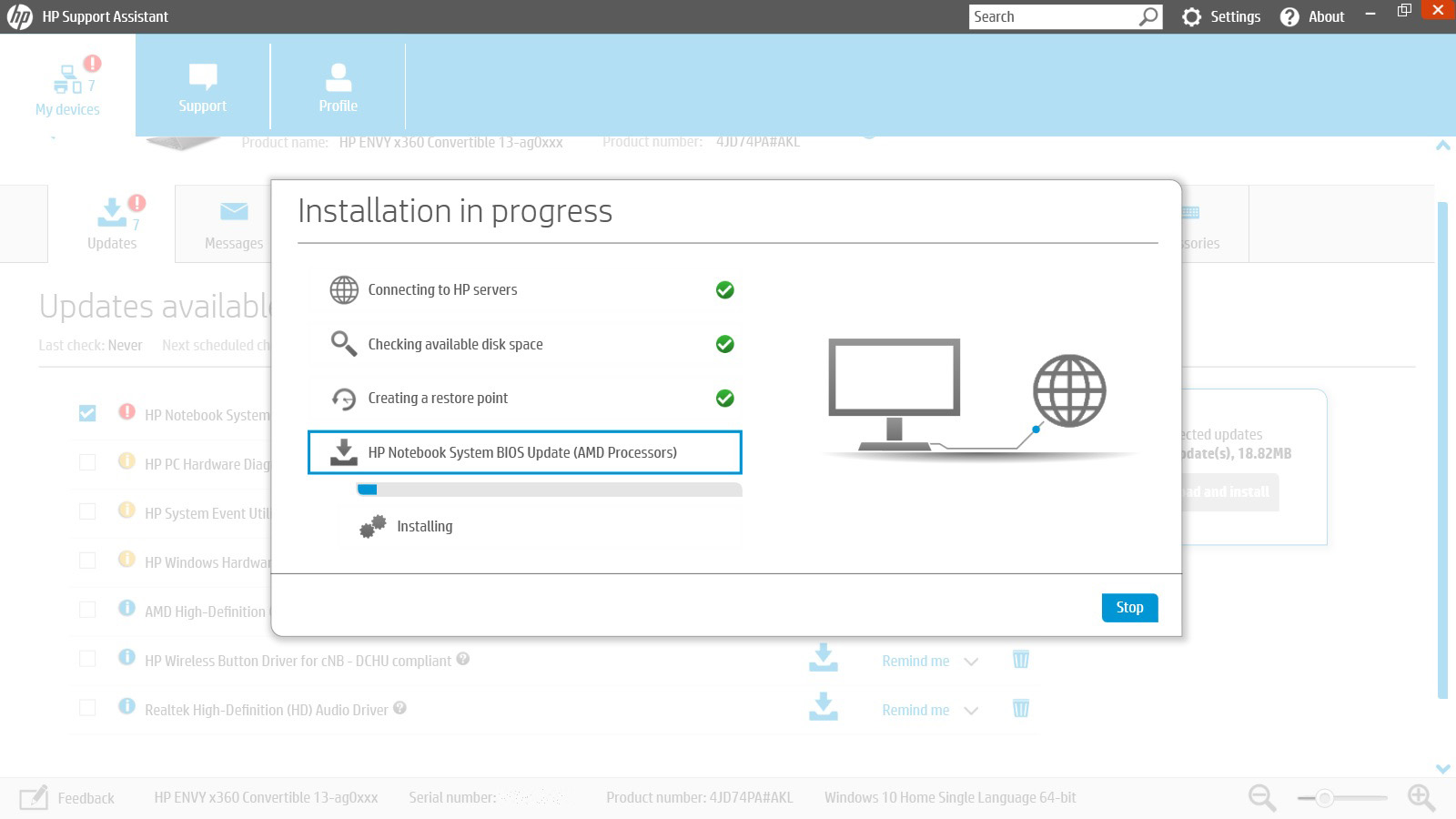The image size is (1456, 819).
Task: Download the HP Wireless Button Driver
Action: pyautogui.click(x=823, y=658)
